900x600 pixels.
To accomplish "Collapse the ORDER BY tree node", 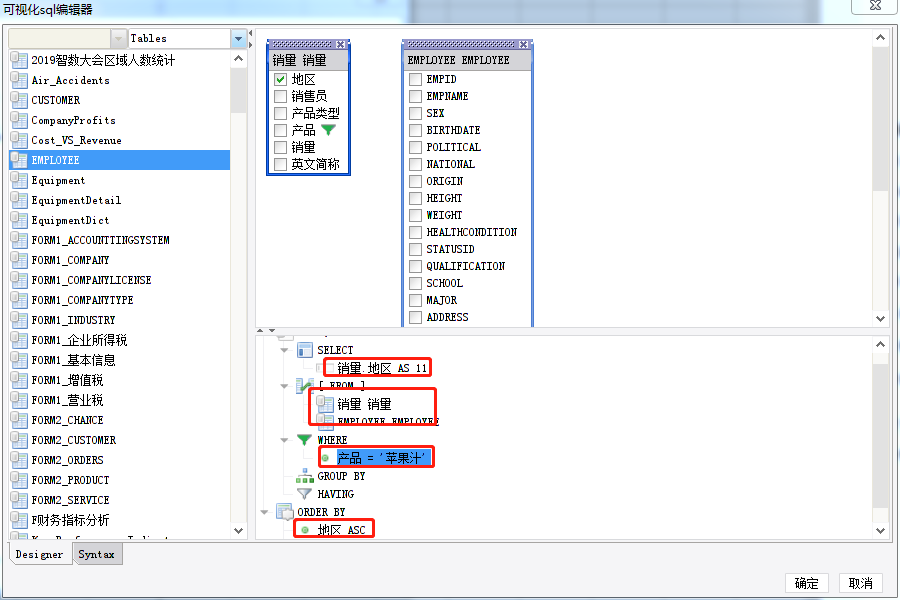I will pyautogui.click(x=264, y=512).
